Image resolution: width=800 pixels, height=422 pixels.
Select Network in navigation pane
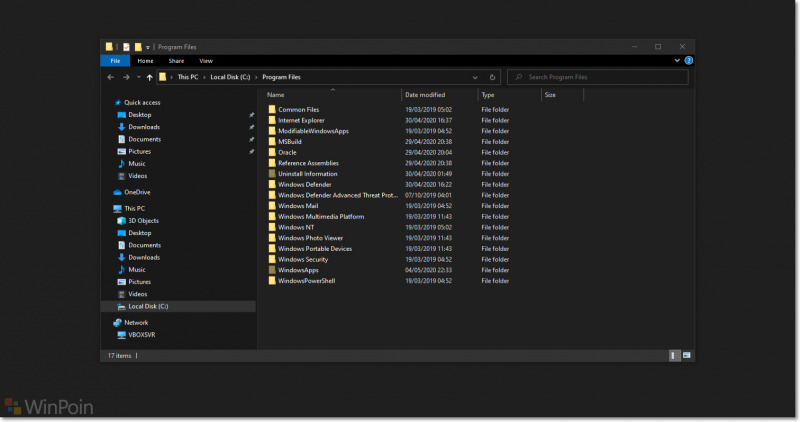tap(136, 323)
